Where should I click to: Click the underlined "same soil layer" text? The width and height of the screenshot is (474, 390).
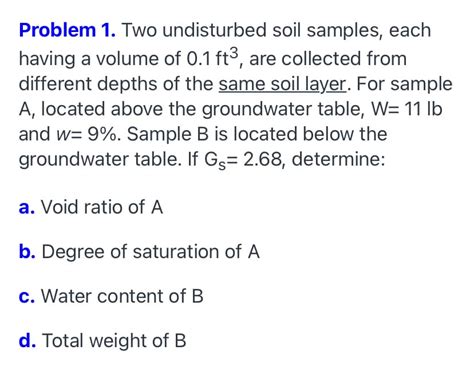(283, 84)
